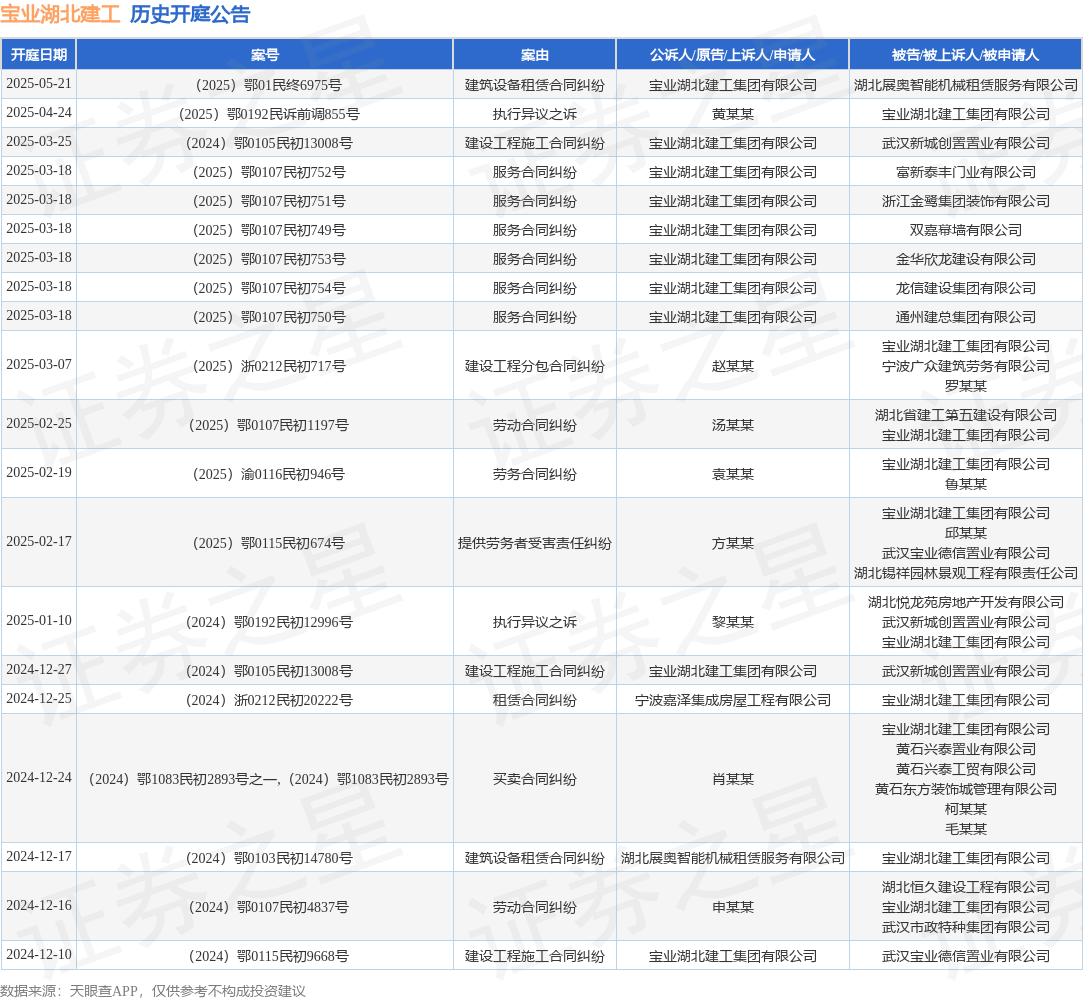The image size is (1083, 1000).
Task: Click defendant 邱某某
Action: coord(966,533)
